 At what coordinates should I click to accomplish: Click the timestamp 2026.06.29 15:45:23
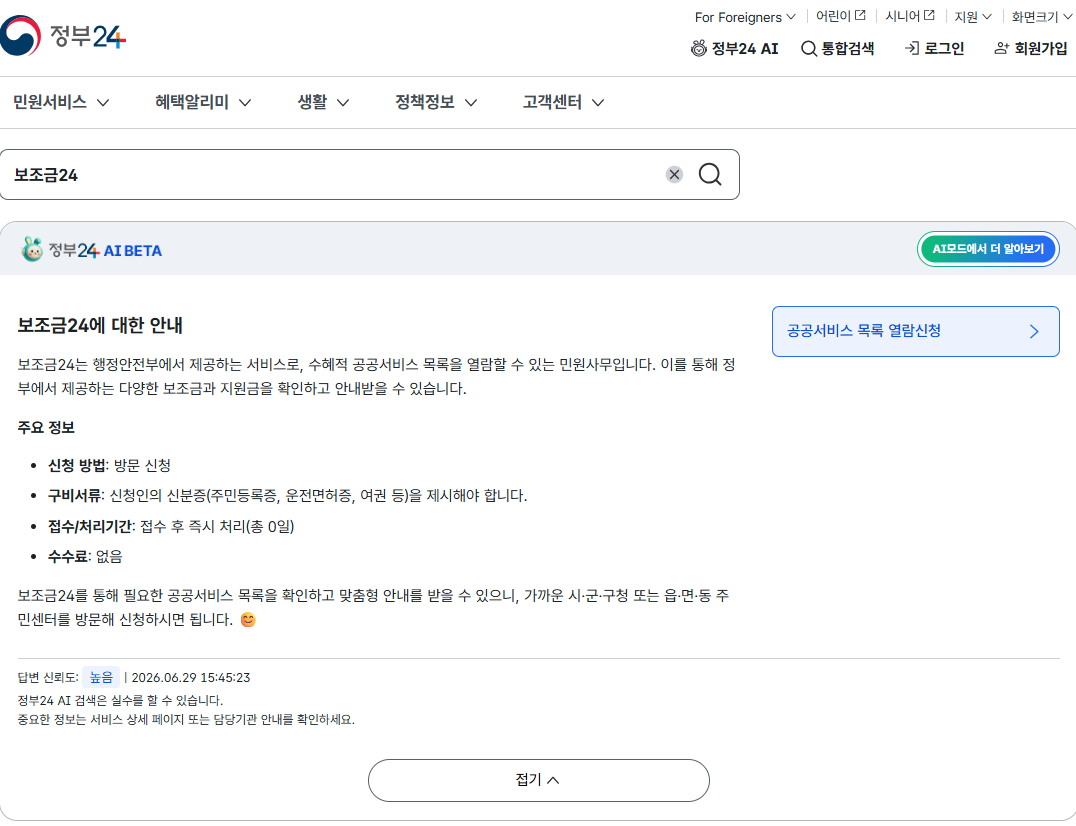point(191,678)
